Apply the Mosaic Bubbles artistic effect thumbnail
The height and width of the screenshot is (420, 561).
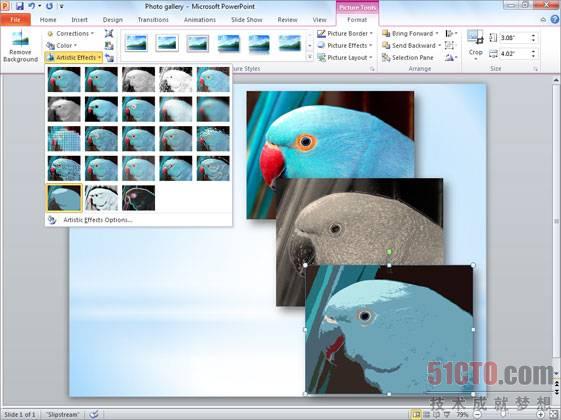176,138
